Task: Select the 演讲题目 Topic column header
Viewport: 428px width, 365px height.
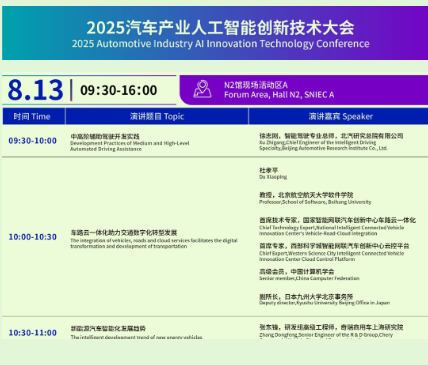Action: 157,116
